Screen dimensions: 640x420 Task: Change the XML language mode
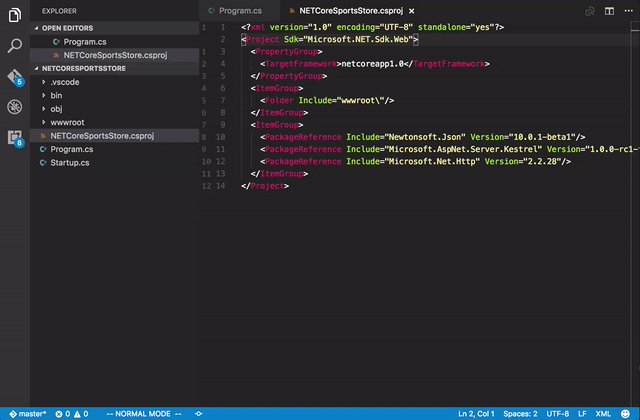coord(603,413)
